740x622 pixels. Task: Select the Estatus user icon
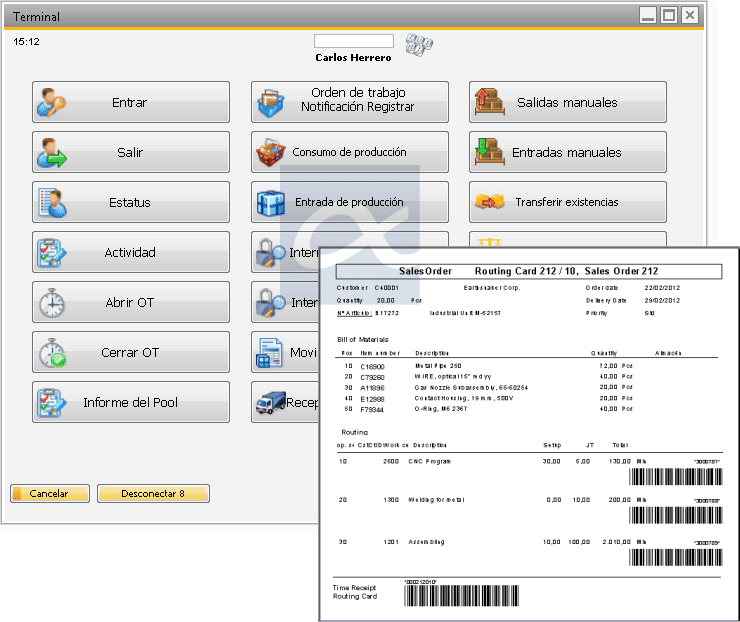(x=51, y=202)
